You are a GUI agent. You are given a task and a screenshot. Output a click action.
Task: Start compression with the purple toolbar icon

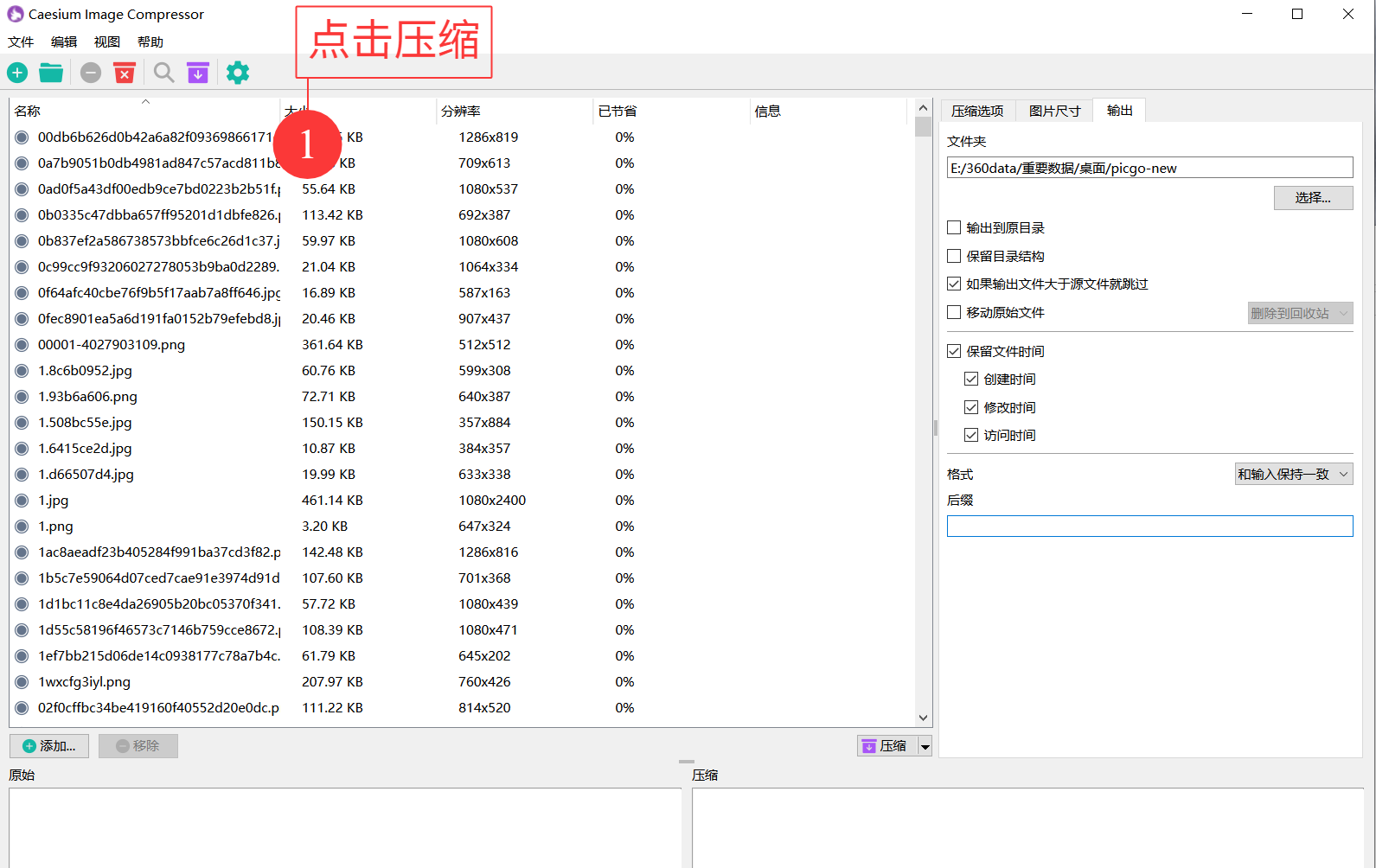(198, 73)
